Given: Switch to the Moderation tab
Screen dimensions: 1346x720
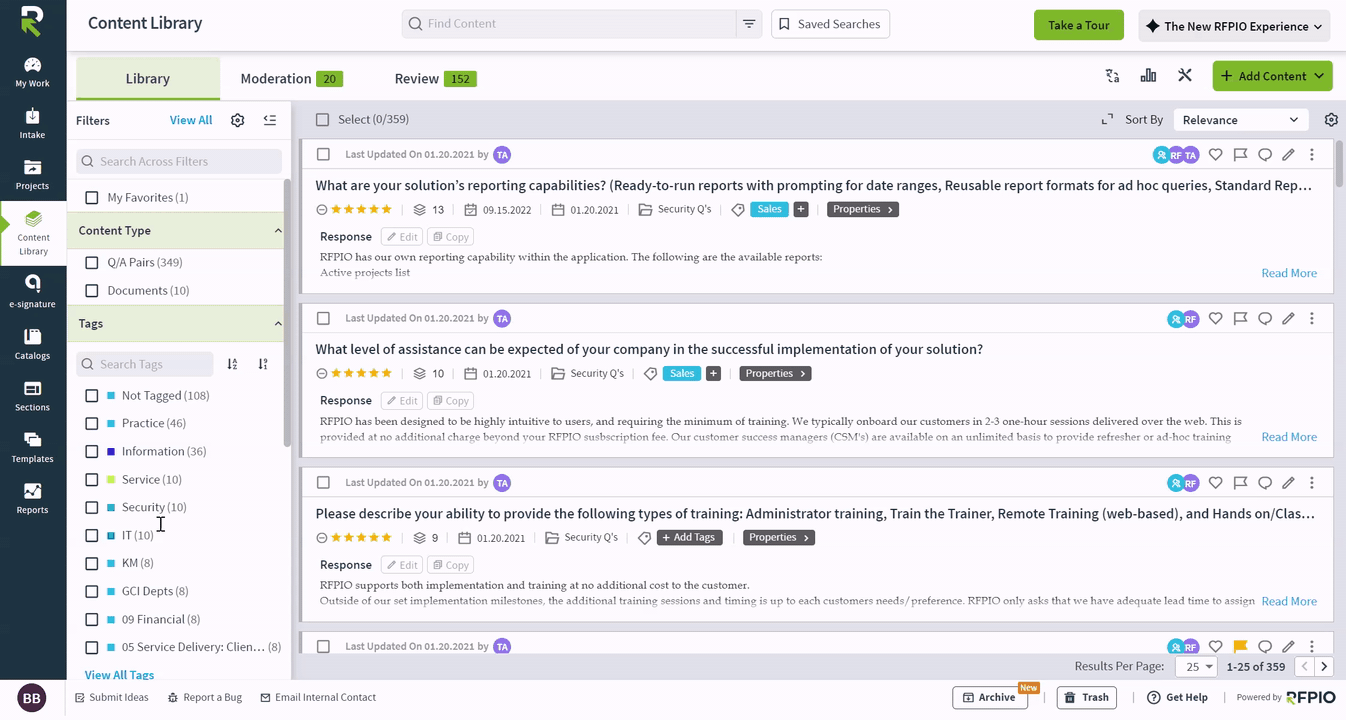Looking at the screenshot, I should (x=291, y=79).
